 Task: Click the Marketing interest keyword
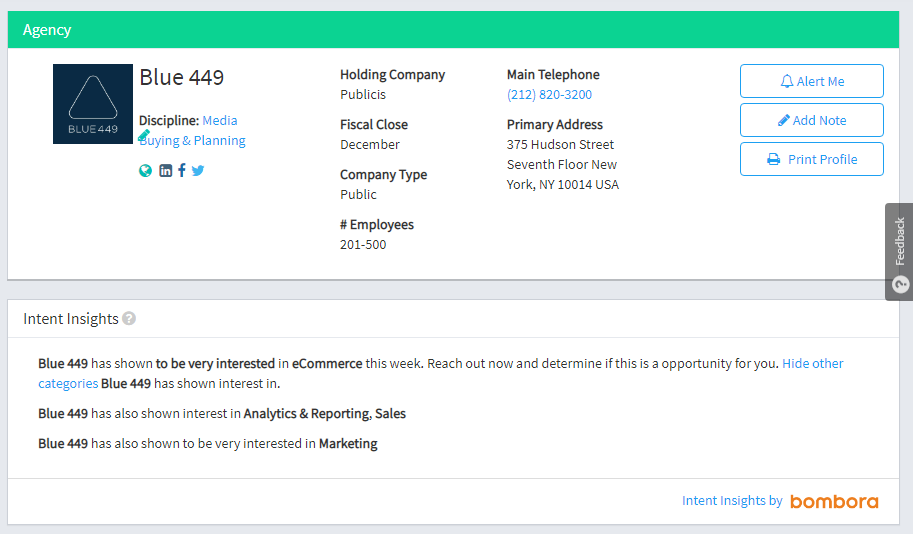click(x=348, y=444)
